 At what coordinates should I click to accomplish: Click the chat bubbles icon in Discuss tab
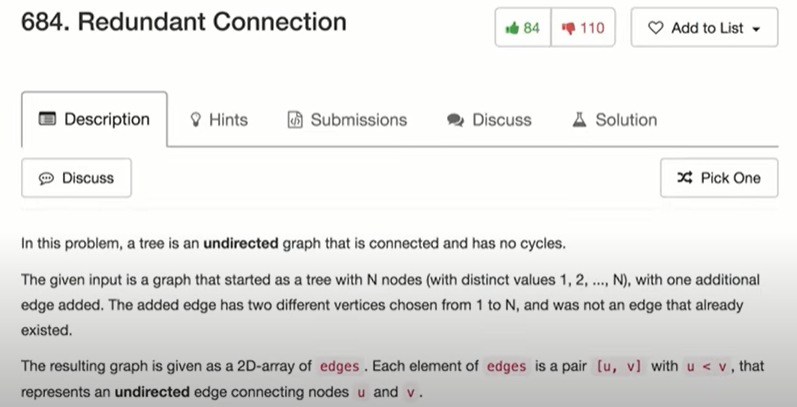(x=456, y=120)
